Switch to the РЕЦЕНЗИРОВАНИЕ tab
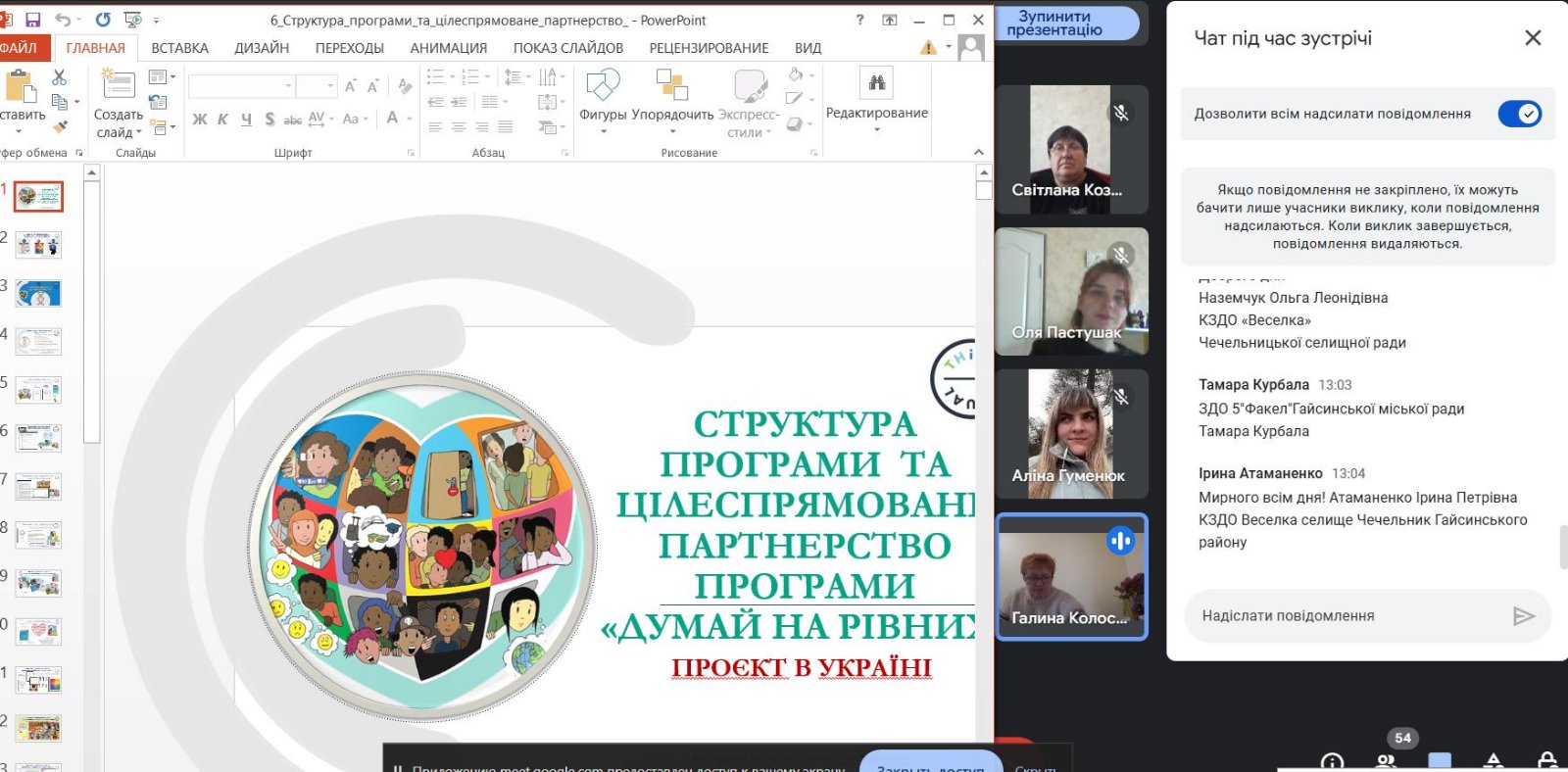The width and height of the screenshot is (1568, 772). (x=709, y=48)
